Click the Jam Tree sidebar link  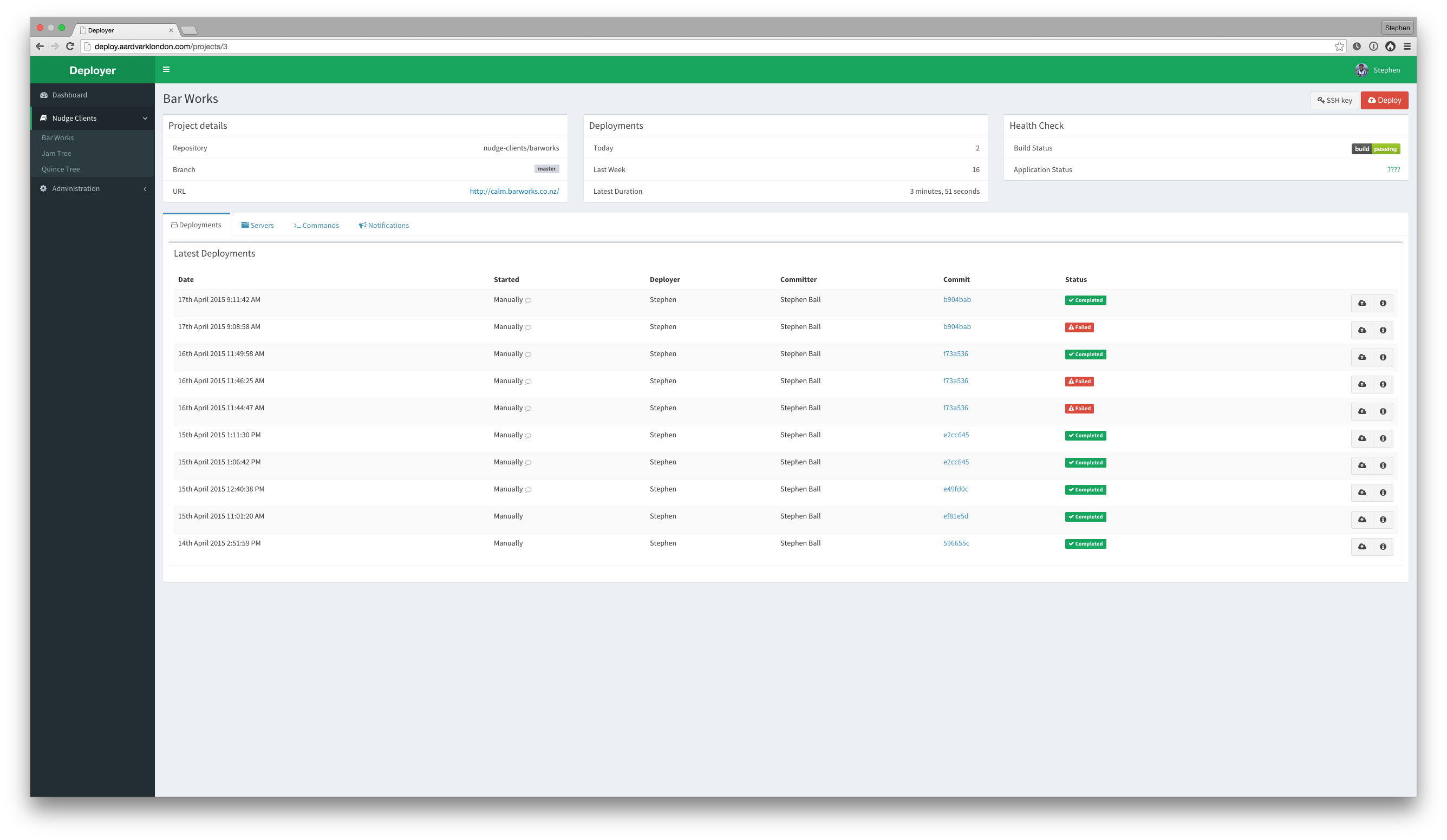pyautogui.click(x=57, y=153)
